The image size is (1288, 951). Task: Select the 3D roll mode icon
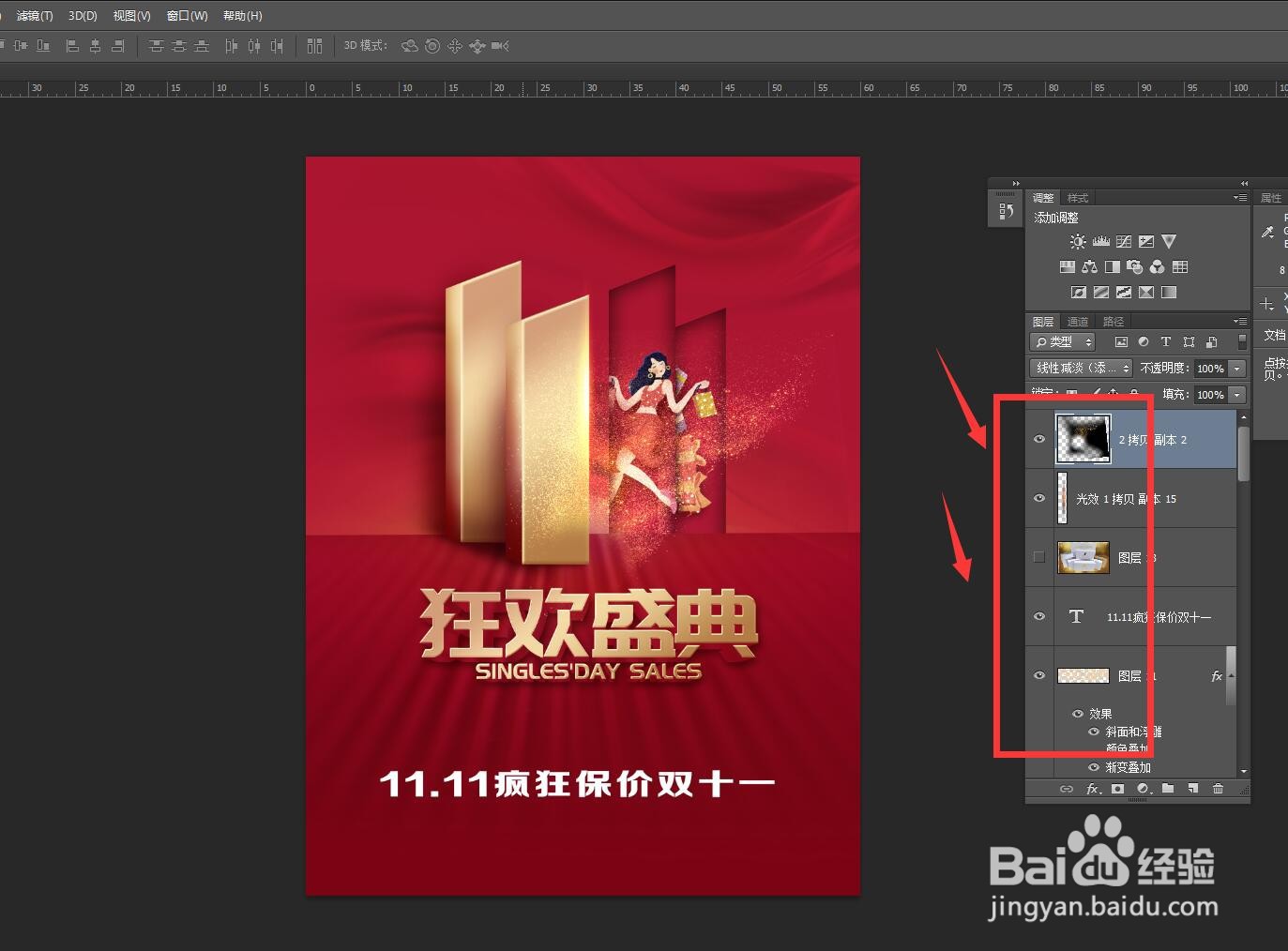432,45
